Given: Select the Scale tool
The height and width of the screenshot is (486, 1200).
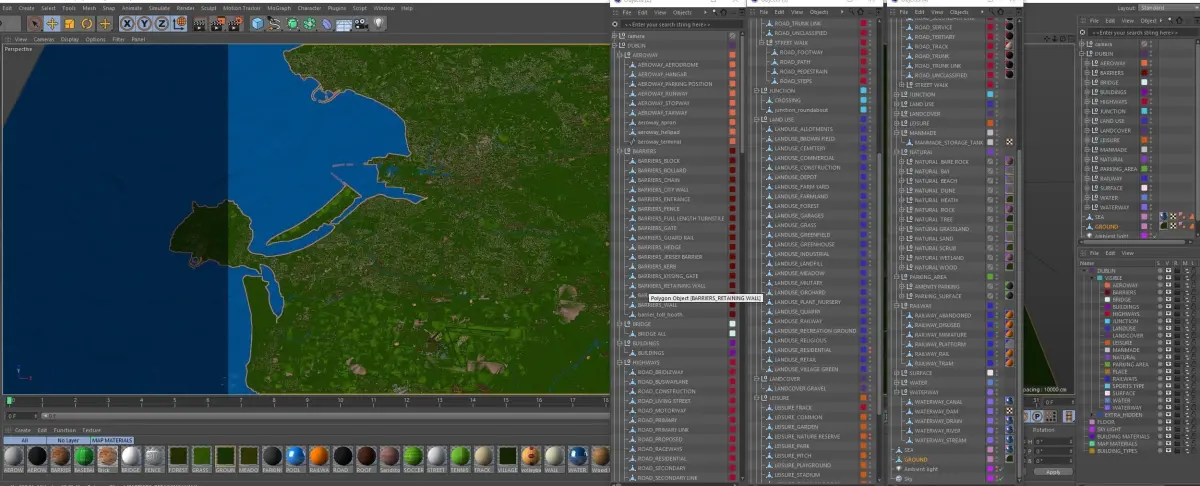Looking at the screenshot, I should pos(69,23).
